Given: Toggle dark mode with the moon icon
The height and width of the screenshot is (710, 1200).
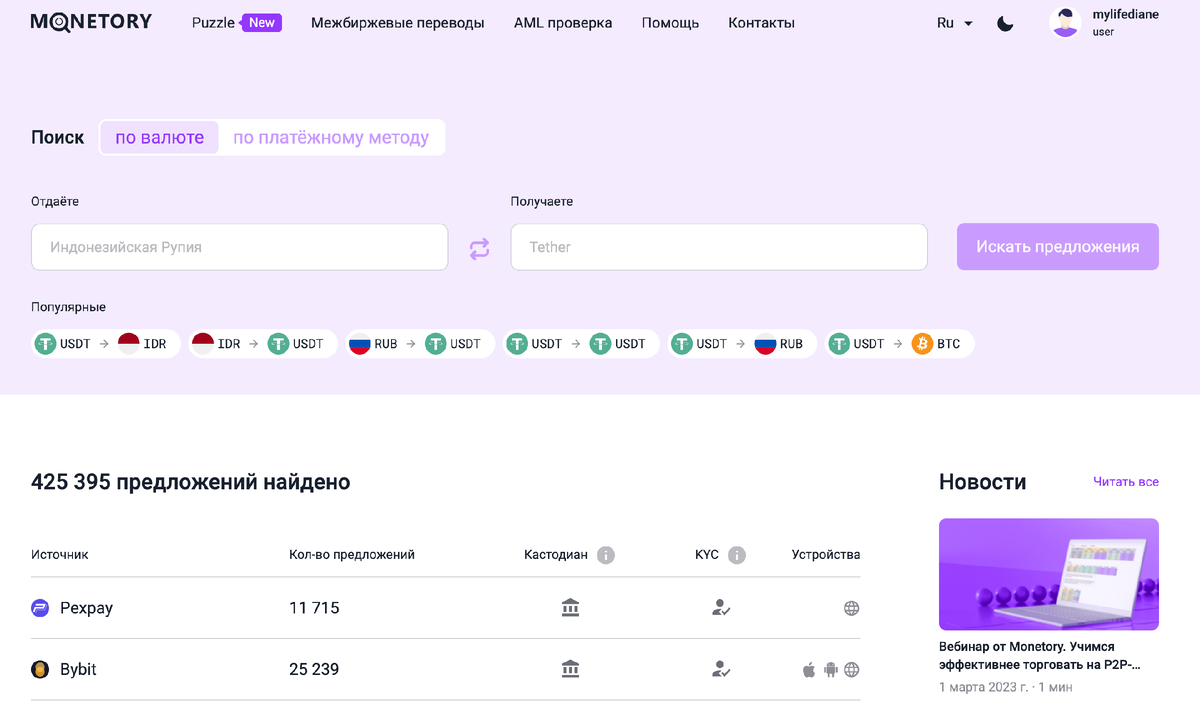Looking at the screenshot, I should coord(1004,22).
